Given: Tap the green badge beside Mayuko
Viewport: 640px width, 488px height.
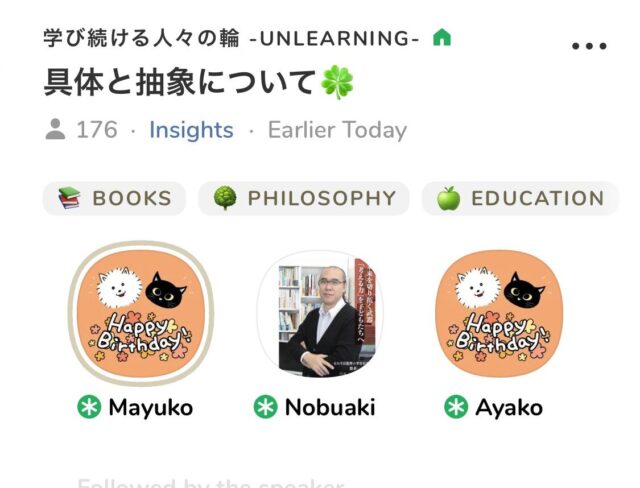Looking at the screenshot, I should coord(89,407).
